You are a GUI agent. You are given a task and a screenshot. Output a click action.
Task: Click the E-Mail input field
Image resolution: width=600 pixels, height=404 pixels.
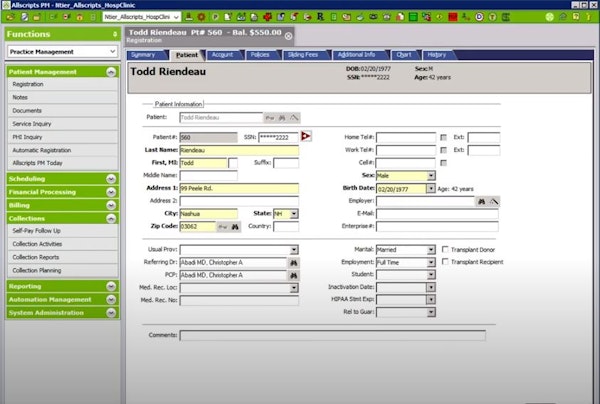tap(437, 213)
